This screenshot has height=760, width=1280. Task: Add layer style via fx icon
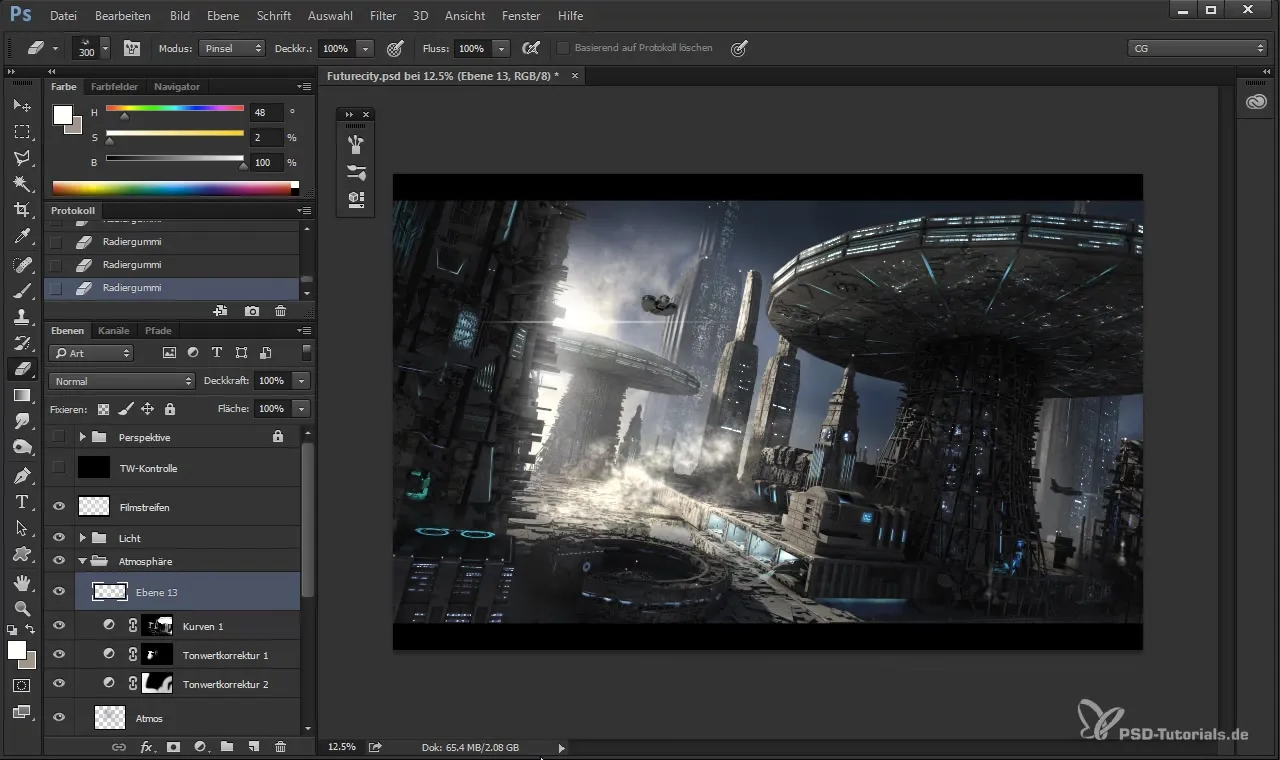click(x=146, y=747)
